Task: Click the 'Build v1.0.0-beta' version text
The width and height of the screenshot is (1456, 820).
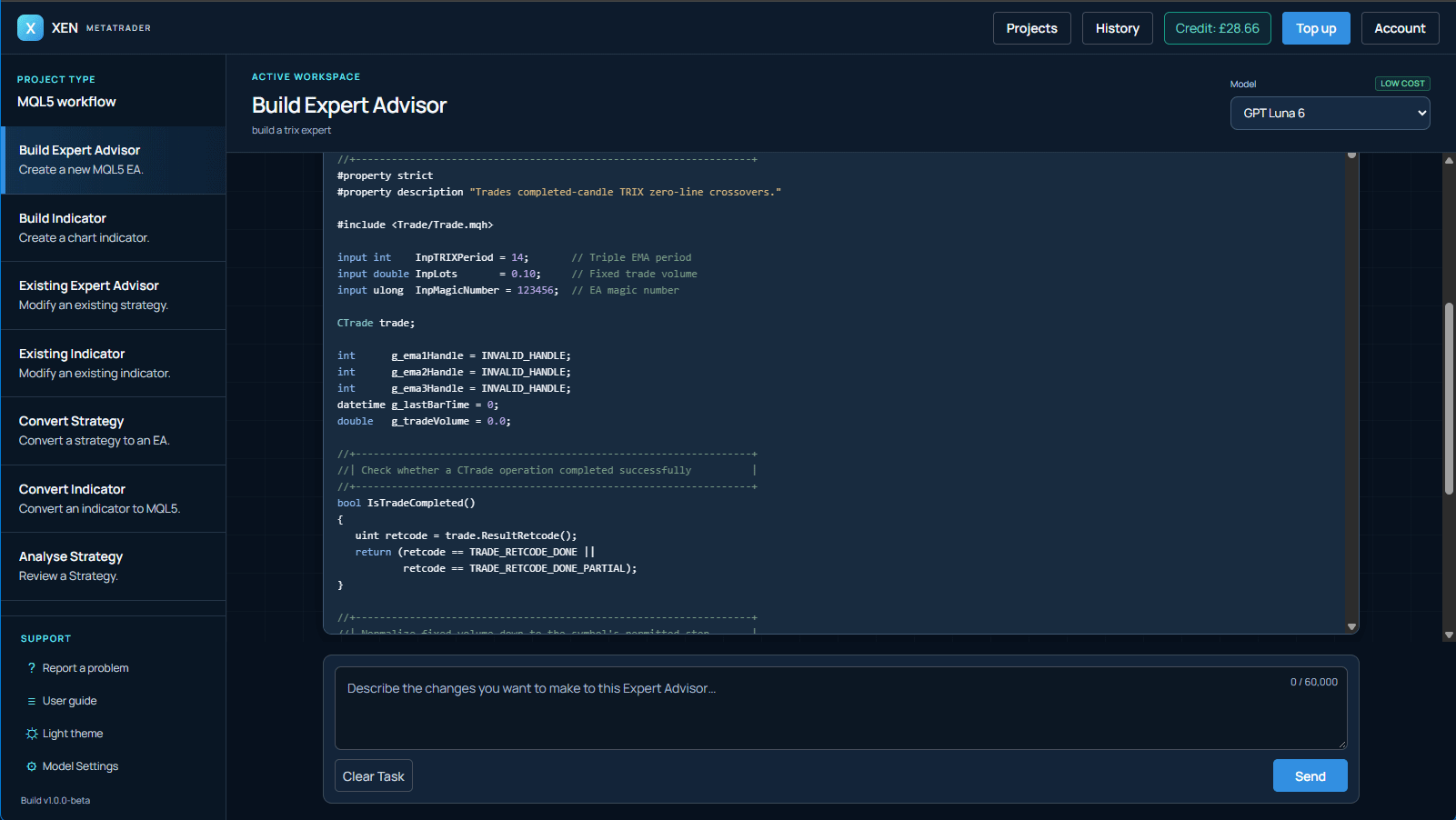Action: pyautogui.click(x=55, y=801)
